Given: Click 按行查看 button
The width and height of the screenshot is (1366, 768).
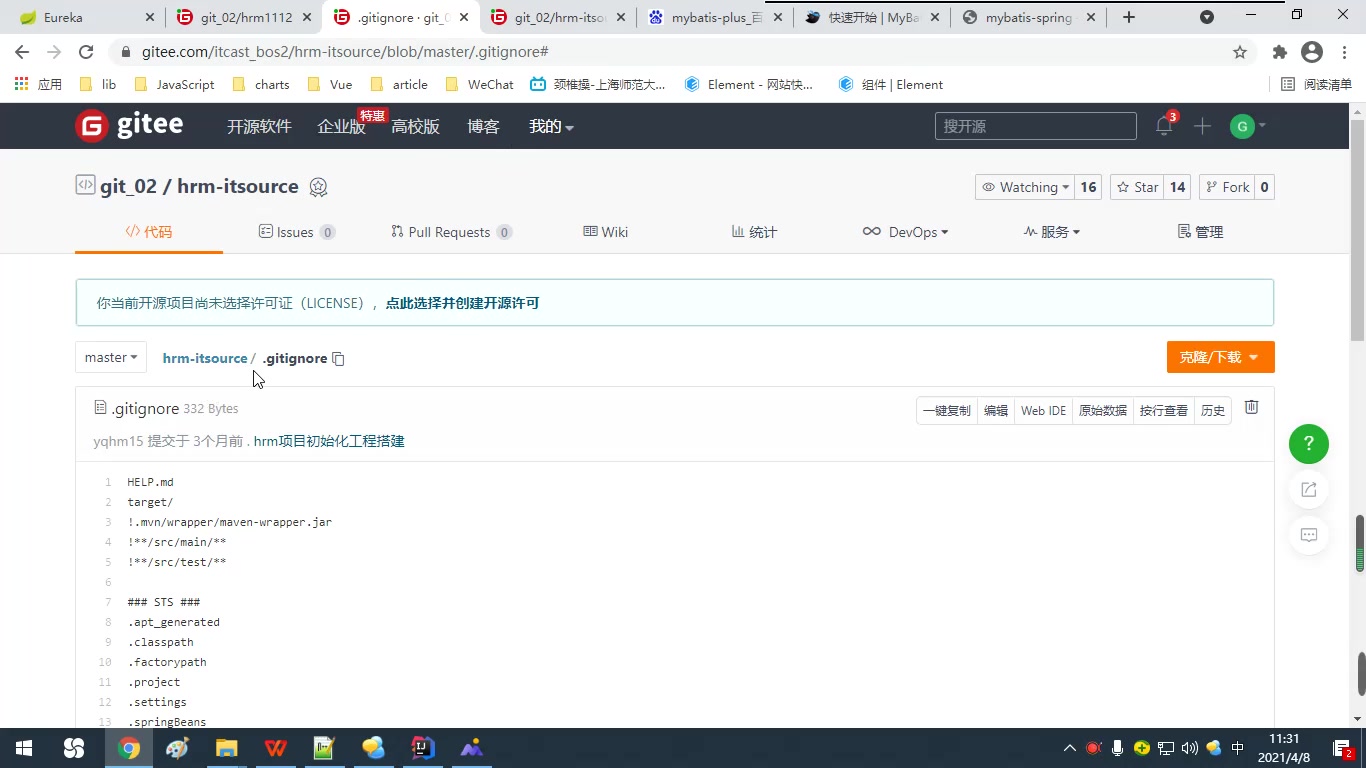Looking at the screenshot, I should (1164, 411).
